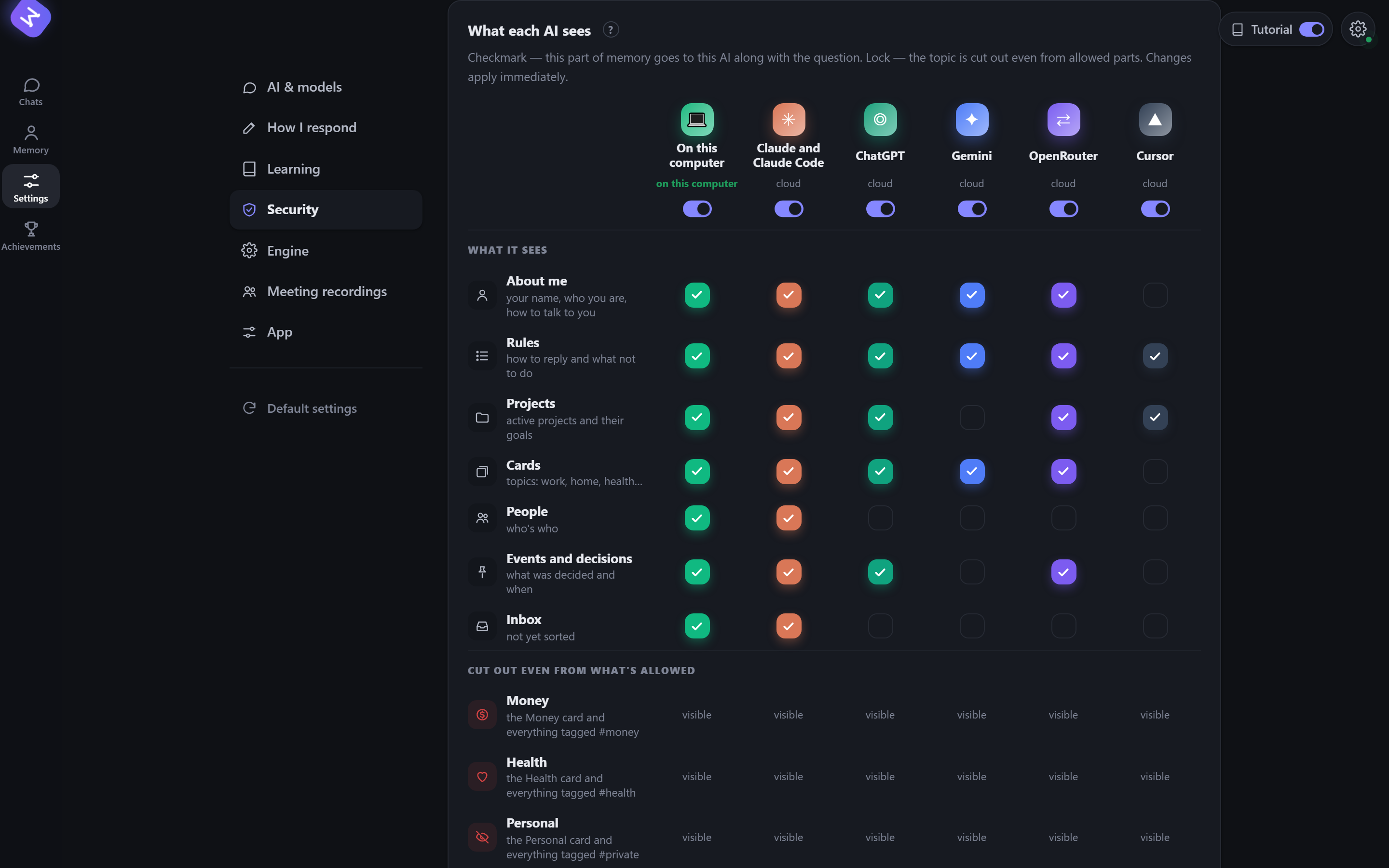Open the Memory sidebar icon
The width and height of the screenshot is (1389, 868).
coord(31,141)
